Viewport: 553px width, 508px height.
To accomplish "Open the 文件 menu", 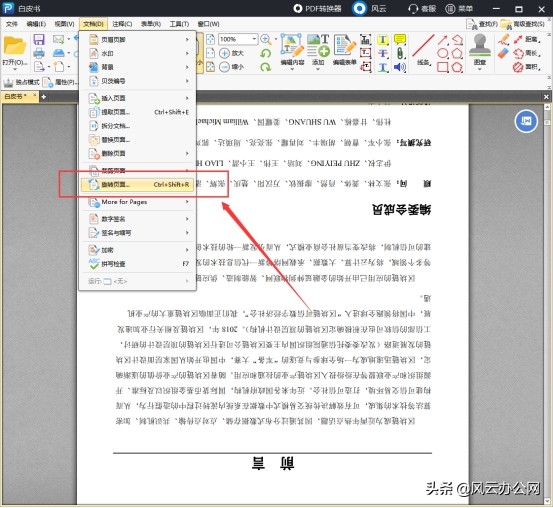I will tap(12, 24).
